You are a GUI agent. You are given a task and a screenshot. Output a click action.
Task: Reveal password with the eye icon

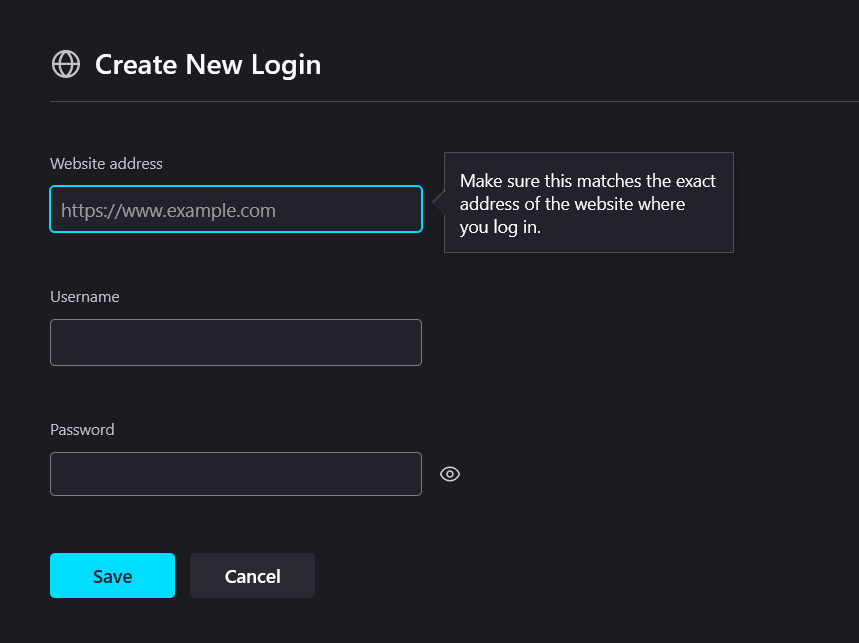coord(450,474)
